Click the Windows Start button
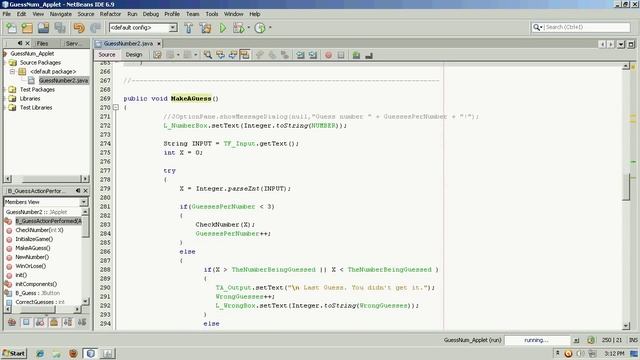Screen dimensions: 640x360 tap(14, 353)
